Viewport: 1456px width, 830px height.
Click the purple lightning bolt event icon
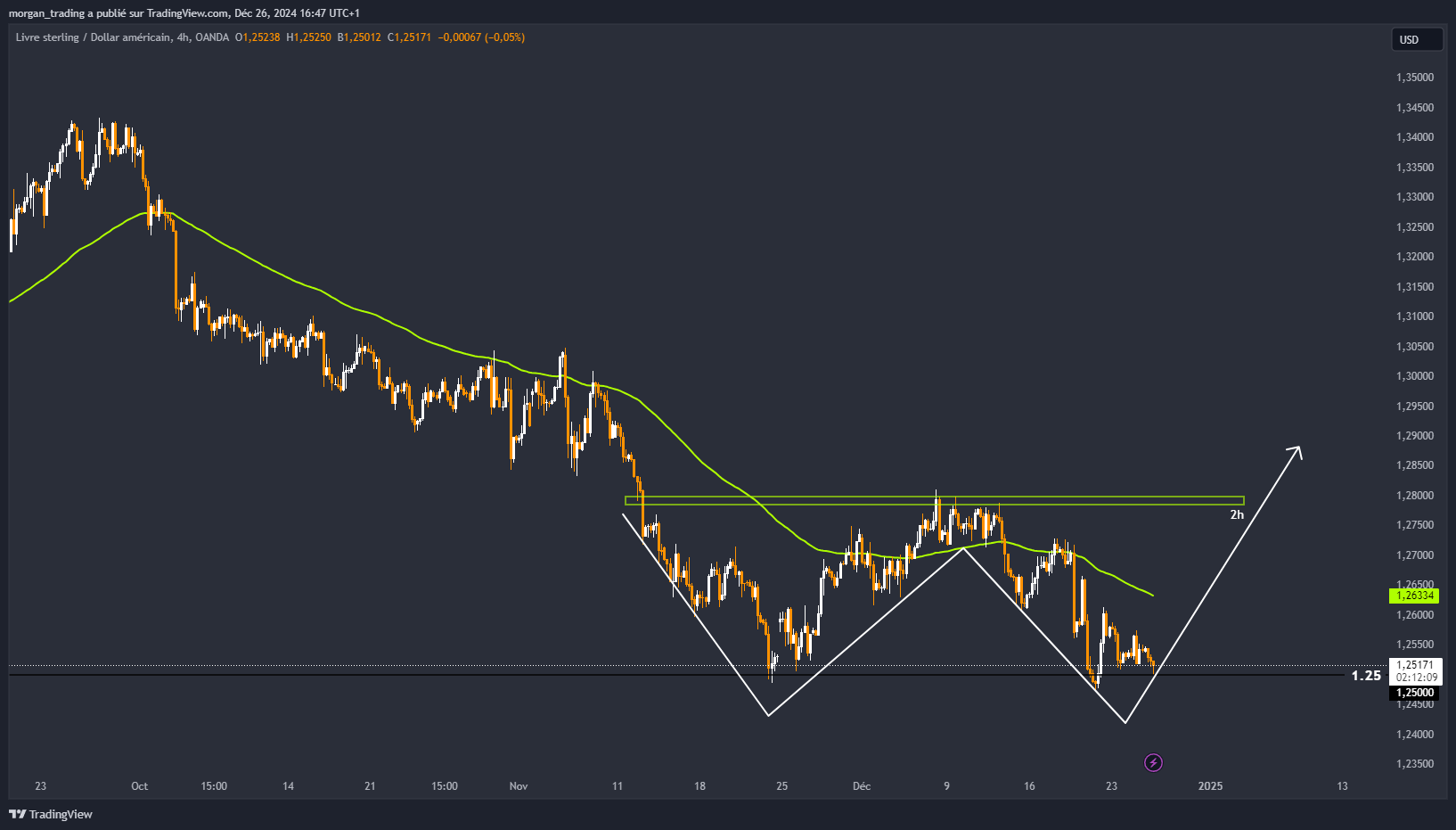click(x=1153, y=762)
